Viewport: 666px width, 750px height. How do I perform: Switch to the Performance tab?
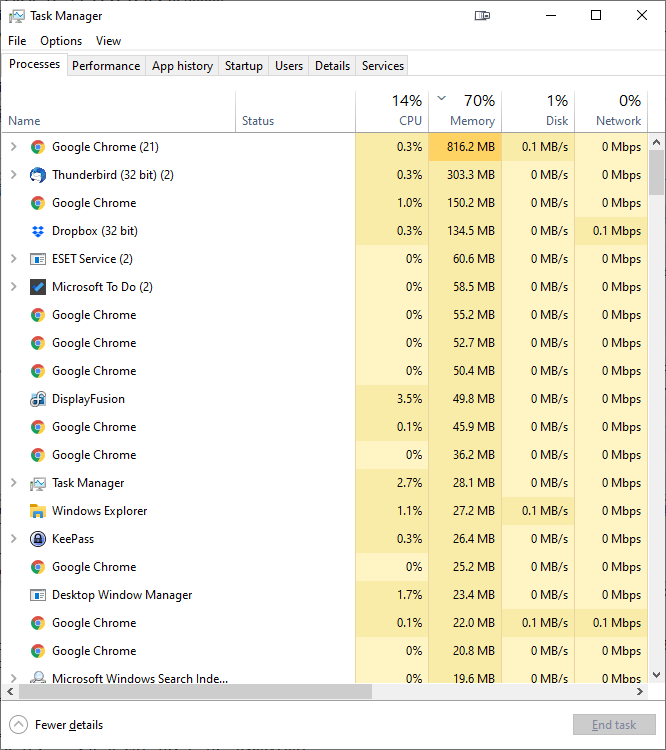106,66
